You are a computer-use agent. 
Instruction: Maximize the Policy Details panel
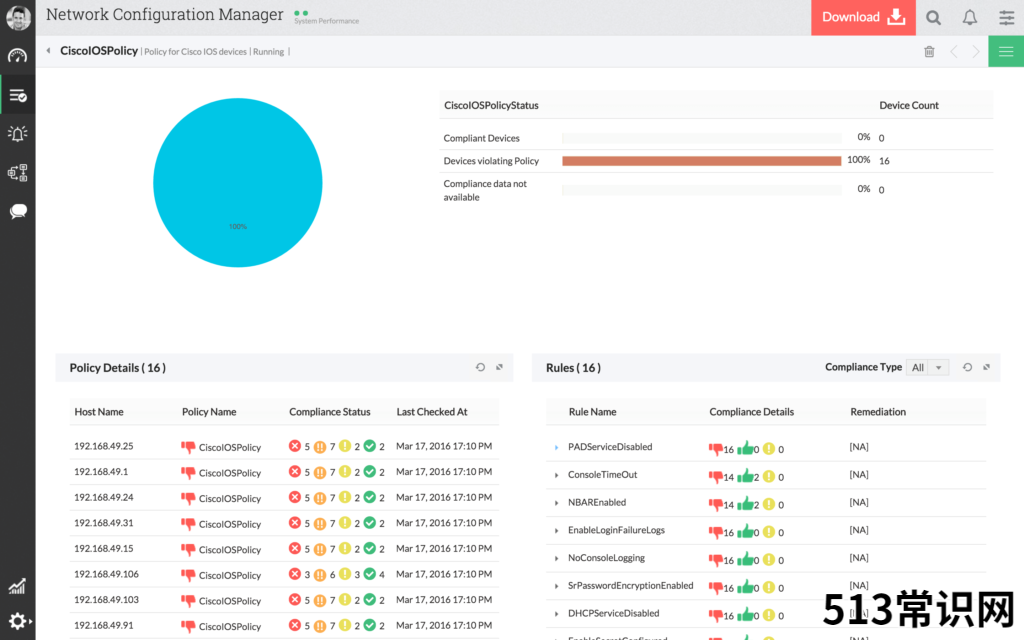(x=500, y=368)
